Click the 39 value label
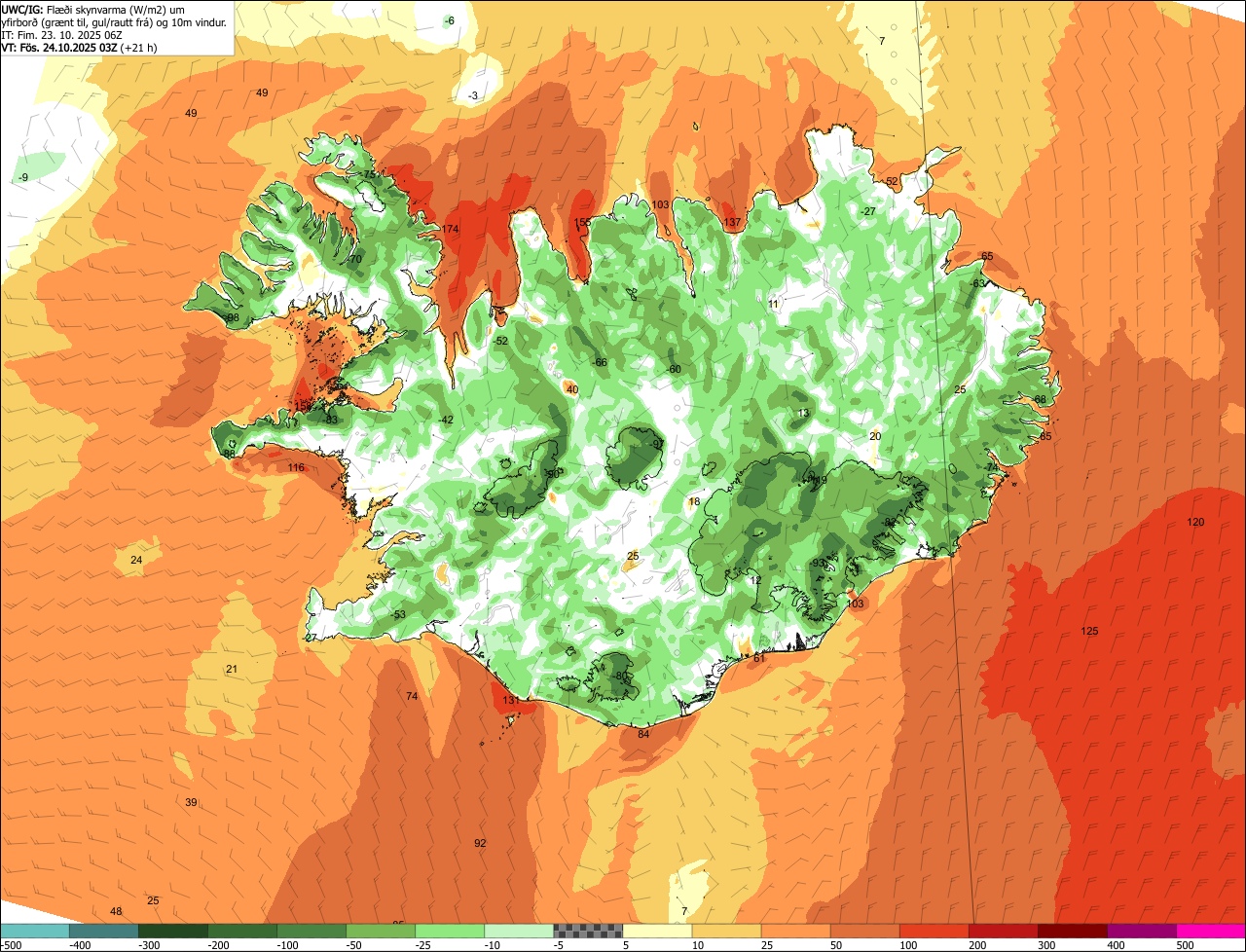This screenshot has height=952, width=1246. coord(191,802)
